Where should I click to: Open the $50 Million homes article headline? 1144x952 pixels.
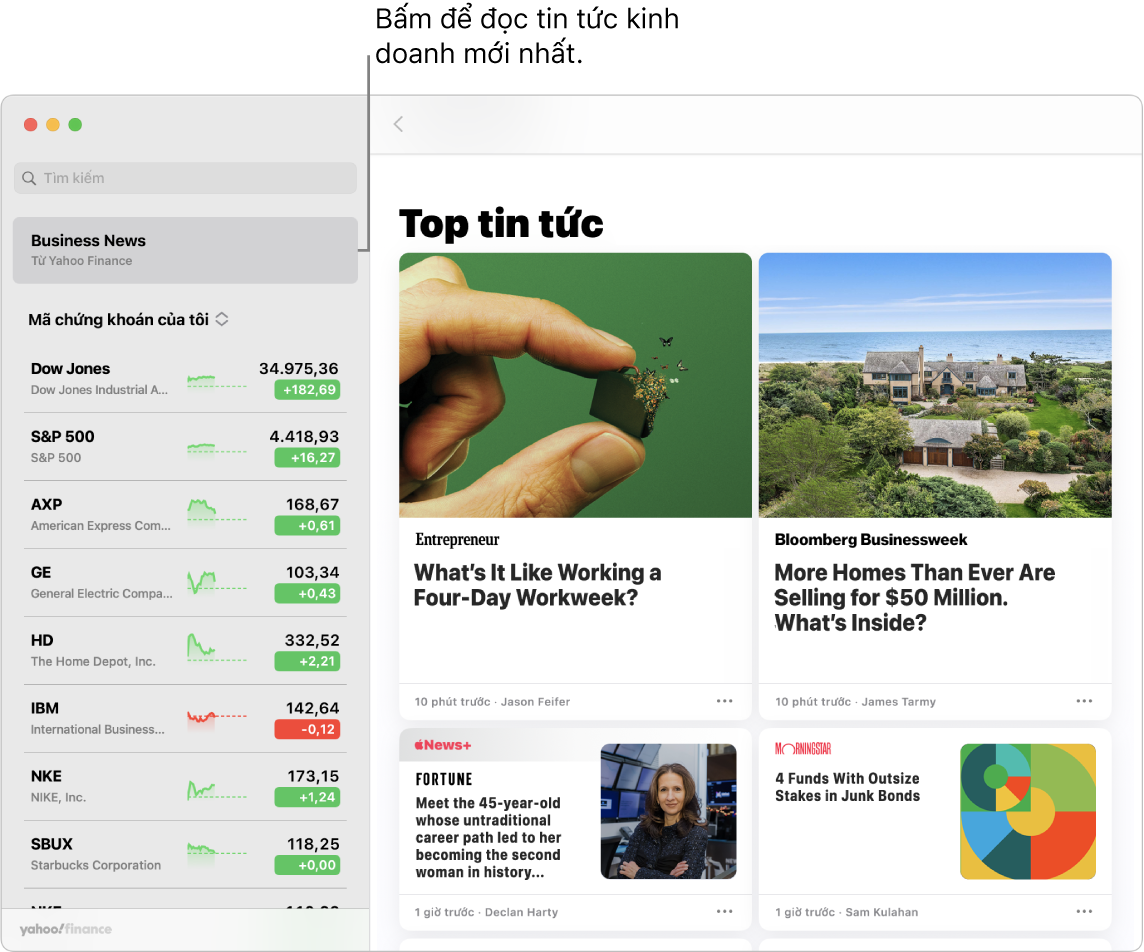[x=914, y=597]
